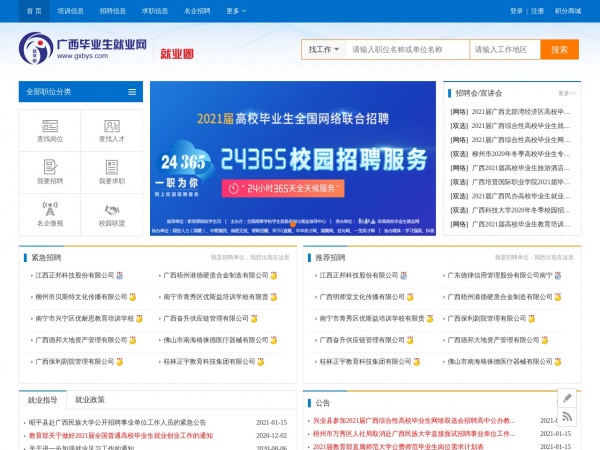Expand the 找工作 search type dropdown

(x=322, y=49)
